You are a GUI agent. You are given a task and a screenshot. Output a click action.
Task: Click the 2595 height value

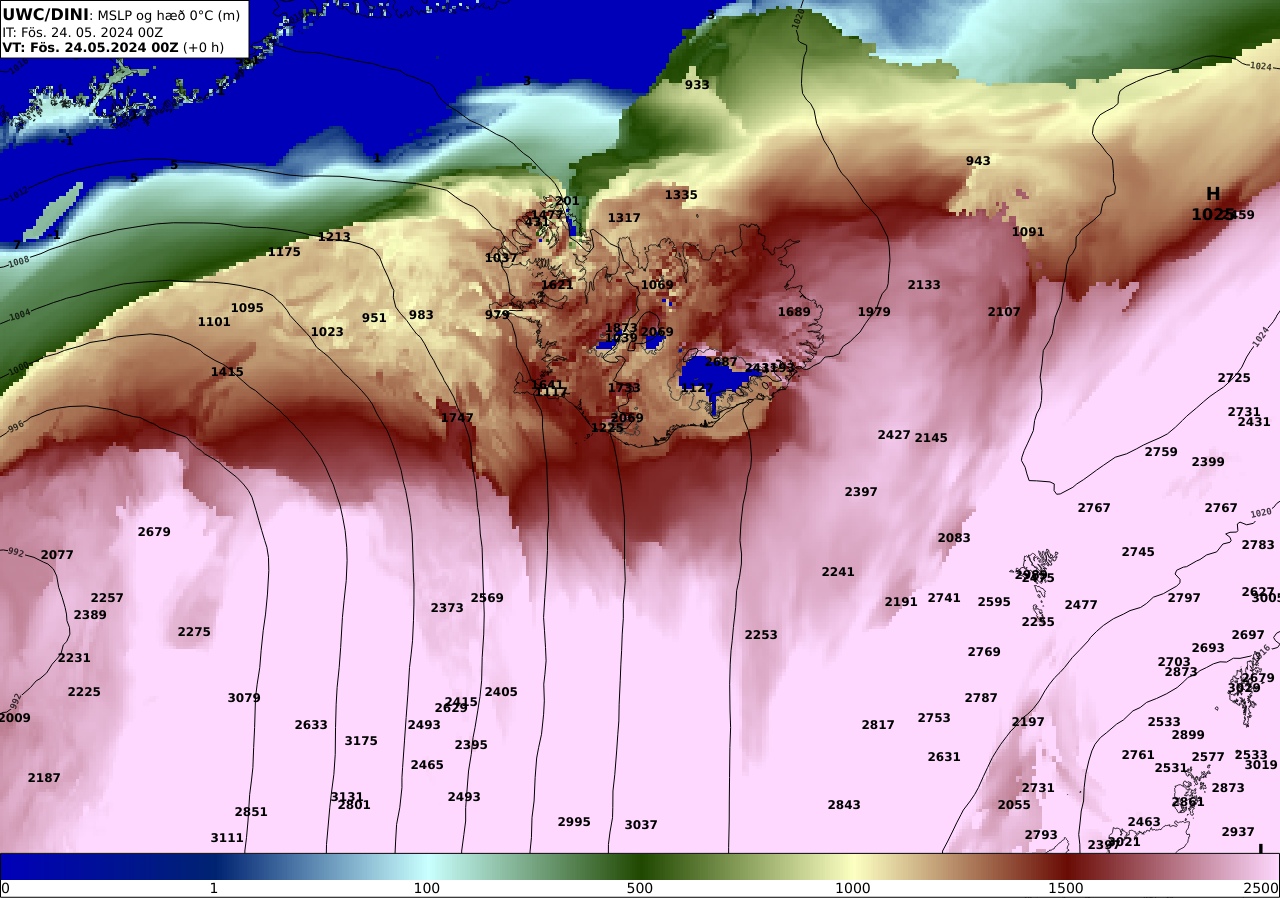(994, 602)
